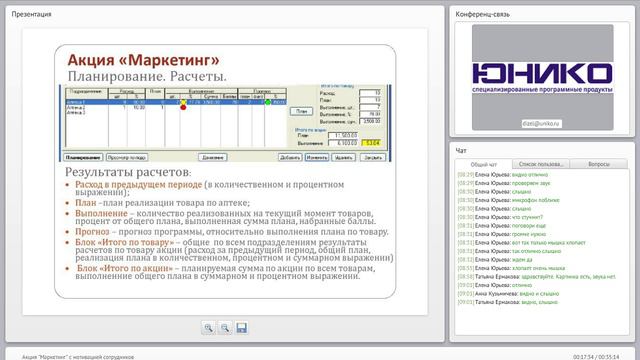Viewport: 640px width, 360px height.
Task: Click the 'Результаты расчетов' heading on slide
Action: [x=127, y=172]
